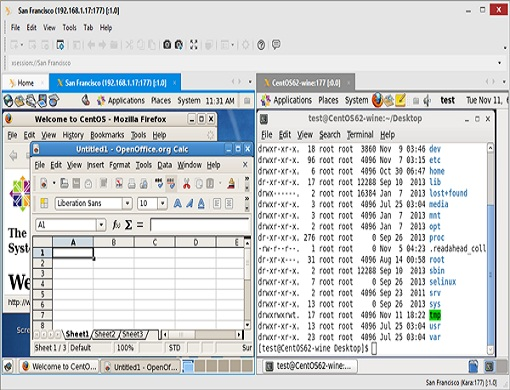Viewport: 510px width, 390px height.
Task: Click the Format Paintbrush icon in Calc
Action: pos(231,183)
